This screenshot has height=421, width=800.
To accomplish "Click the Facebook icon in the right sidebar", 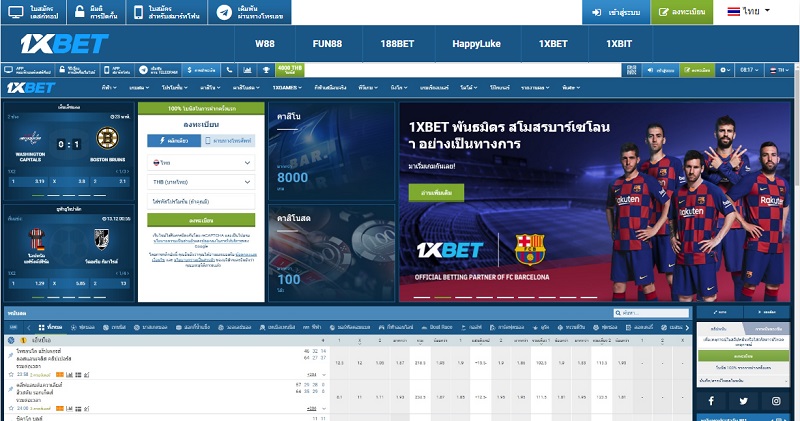I will pyautogui.click(x=711, y=401).
